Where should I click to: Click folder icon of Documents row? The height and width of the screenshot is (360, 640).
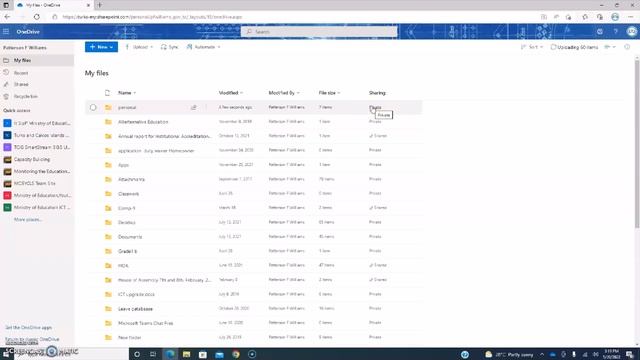[x=108, y=237]
